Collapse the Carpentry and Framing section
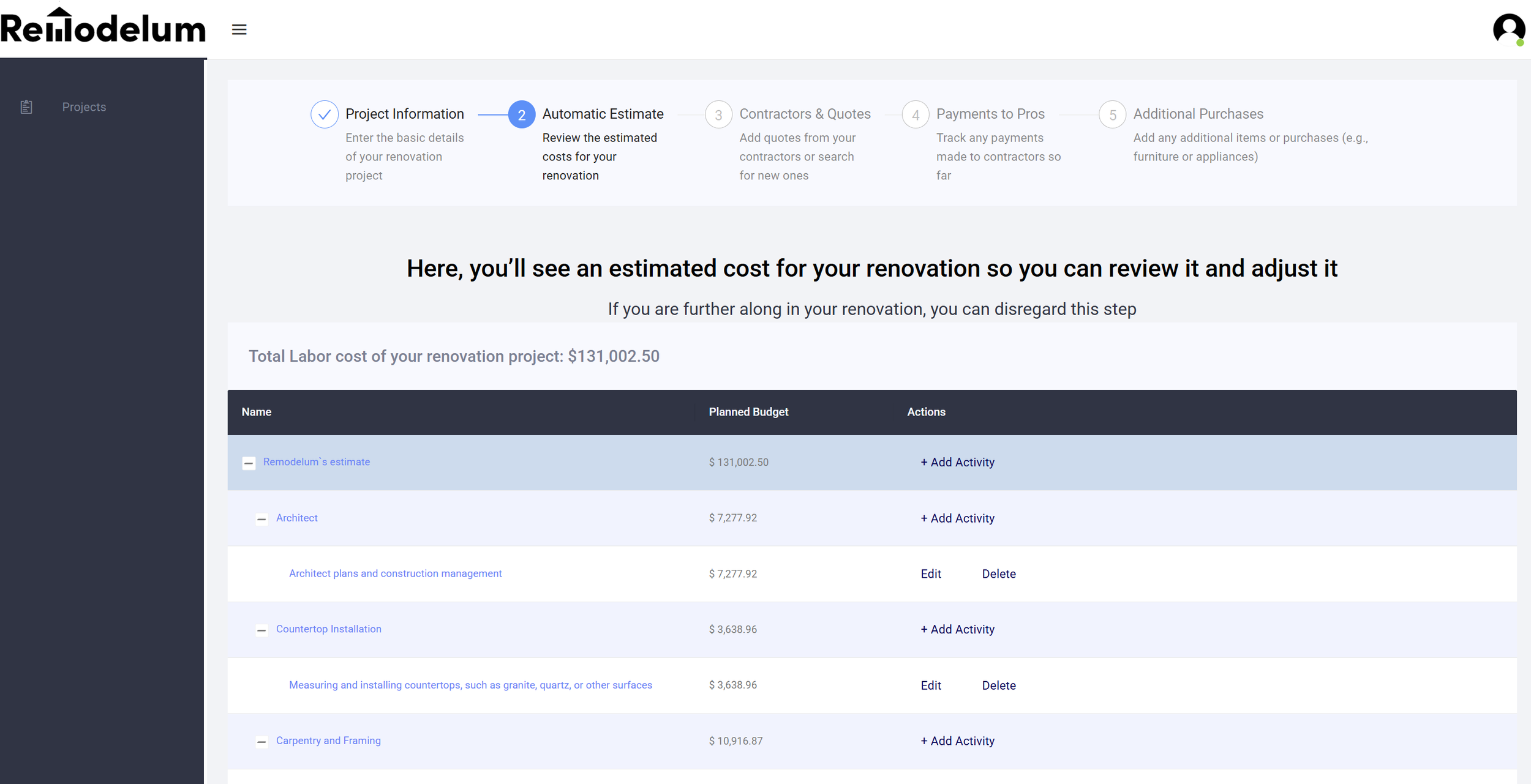Image resolution: width=1531 pixels, height=784 pixels. pos(261,742)
